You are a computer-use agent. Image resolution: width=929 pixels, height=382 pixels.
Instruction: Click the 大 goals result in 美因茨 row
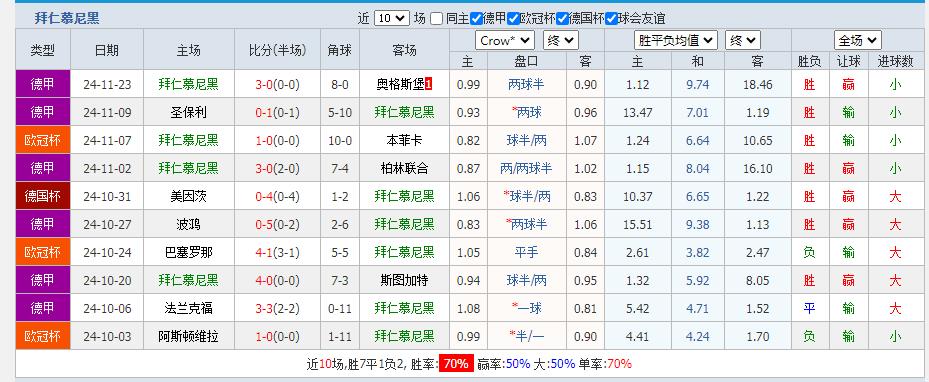(895, 196)
